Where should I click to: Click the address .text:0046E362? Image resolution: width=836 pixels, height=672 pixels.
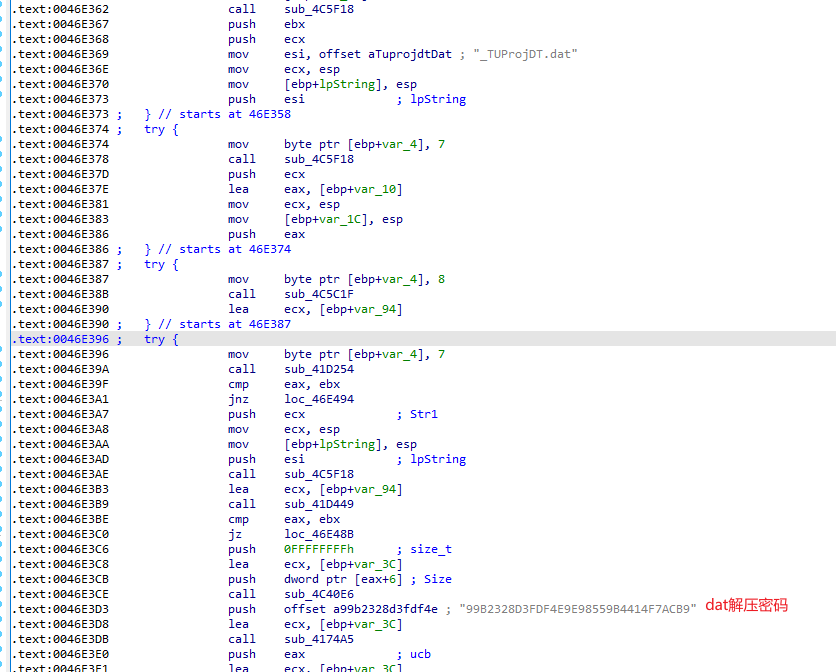60,9
